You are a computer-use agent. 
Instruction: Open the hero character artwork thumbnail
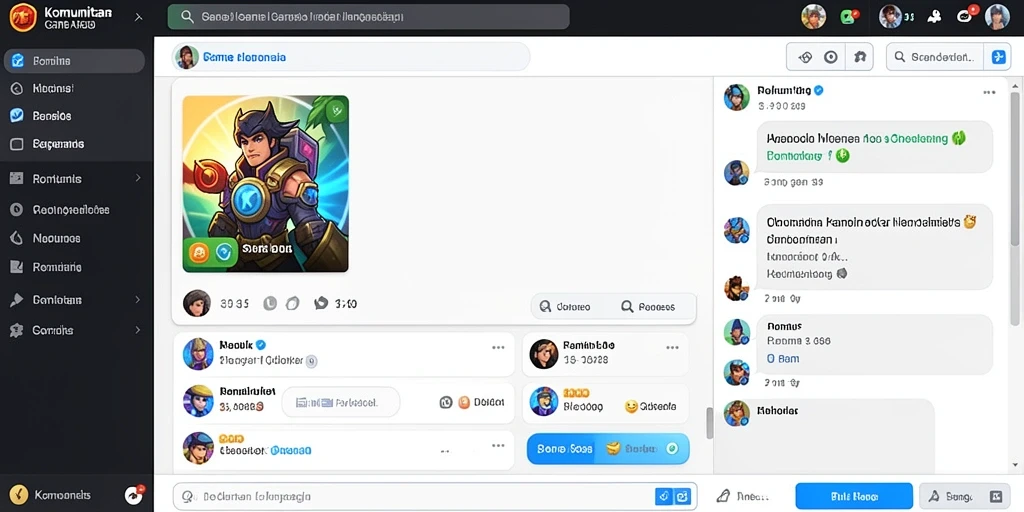265,184
